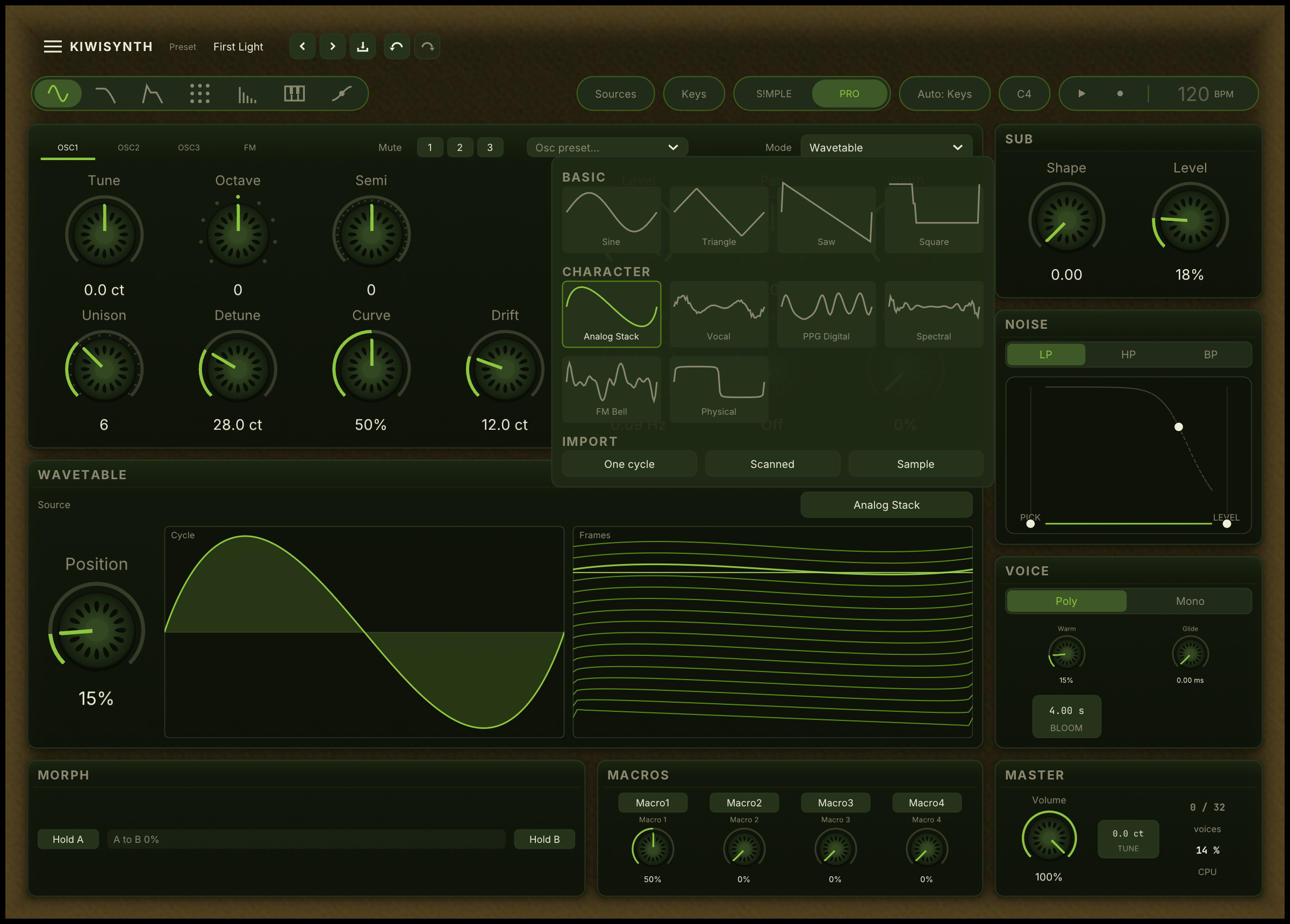The height and width of the screenshot is (924, 1290).
Task: Switch to the OSC3 tab
Action: click(x=189, y=147)
